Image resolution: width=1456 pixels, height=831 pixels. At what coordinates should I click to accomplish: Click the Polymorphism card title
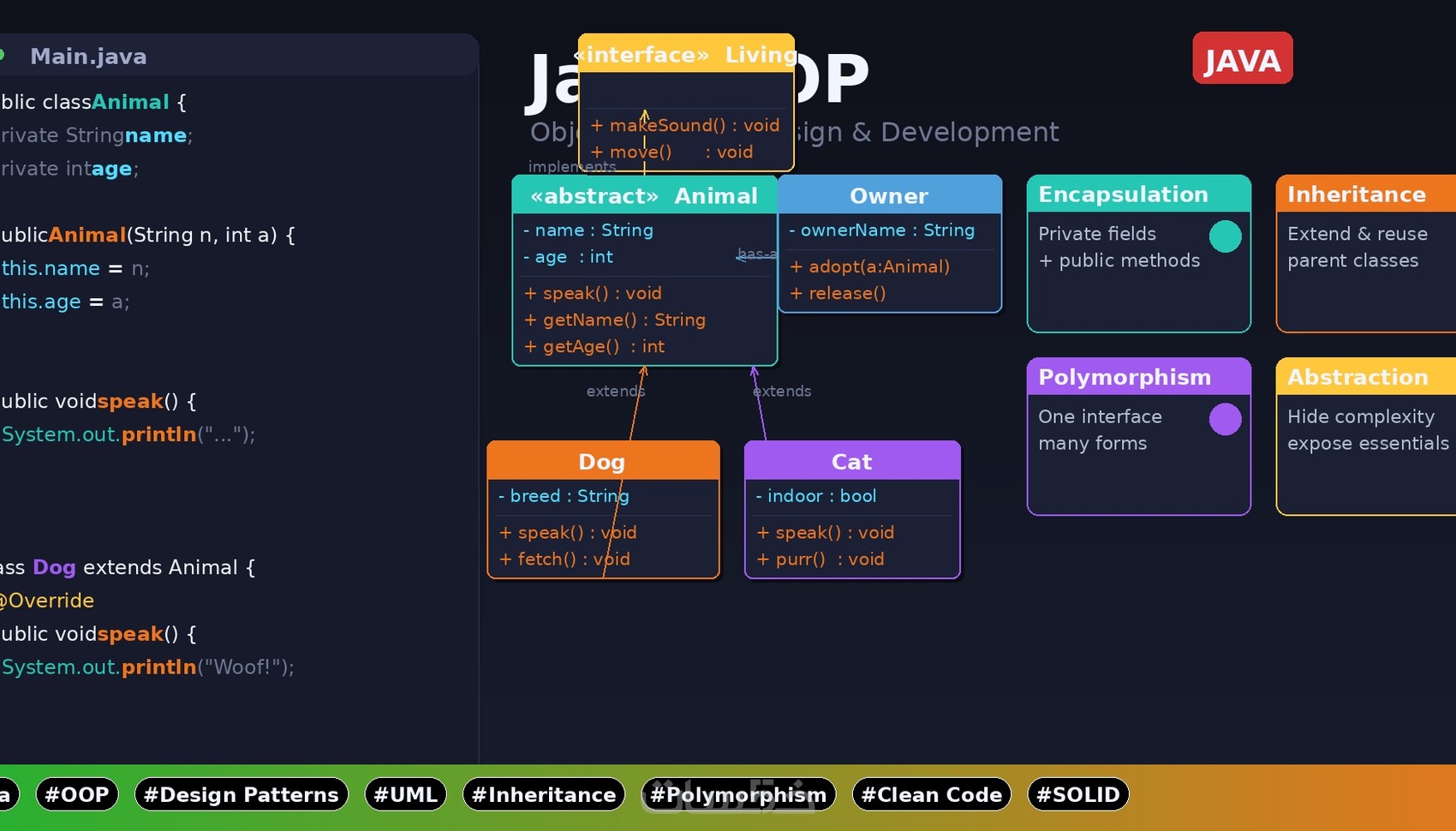1125,377
